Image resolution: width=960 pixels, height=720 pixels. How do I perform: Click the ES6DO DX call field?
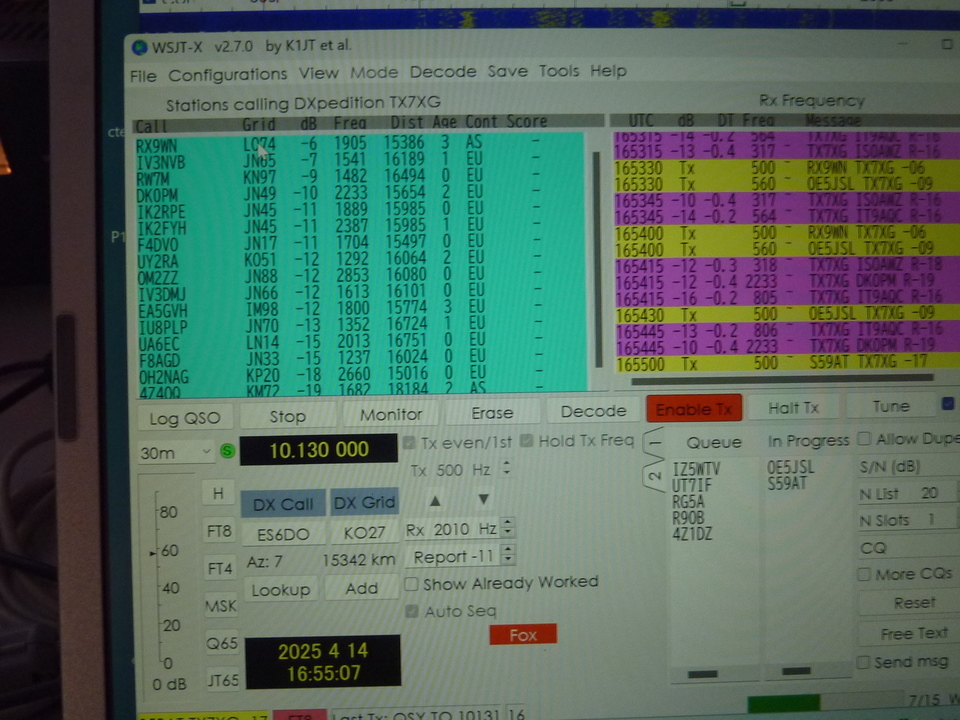tap(283, 534)
